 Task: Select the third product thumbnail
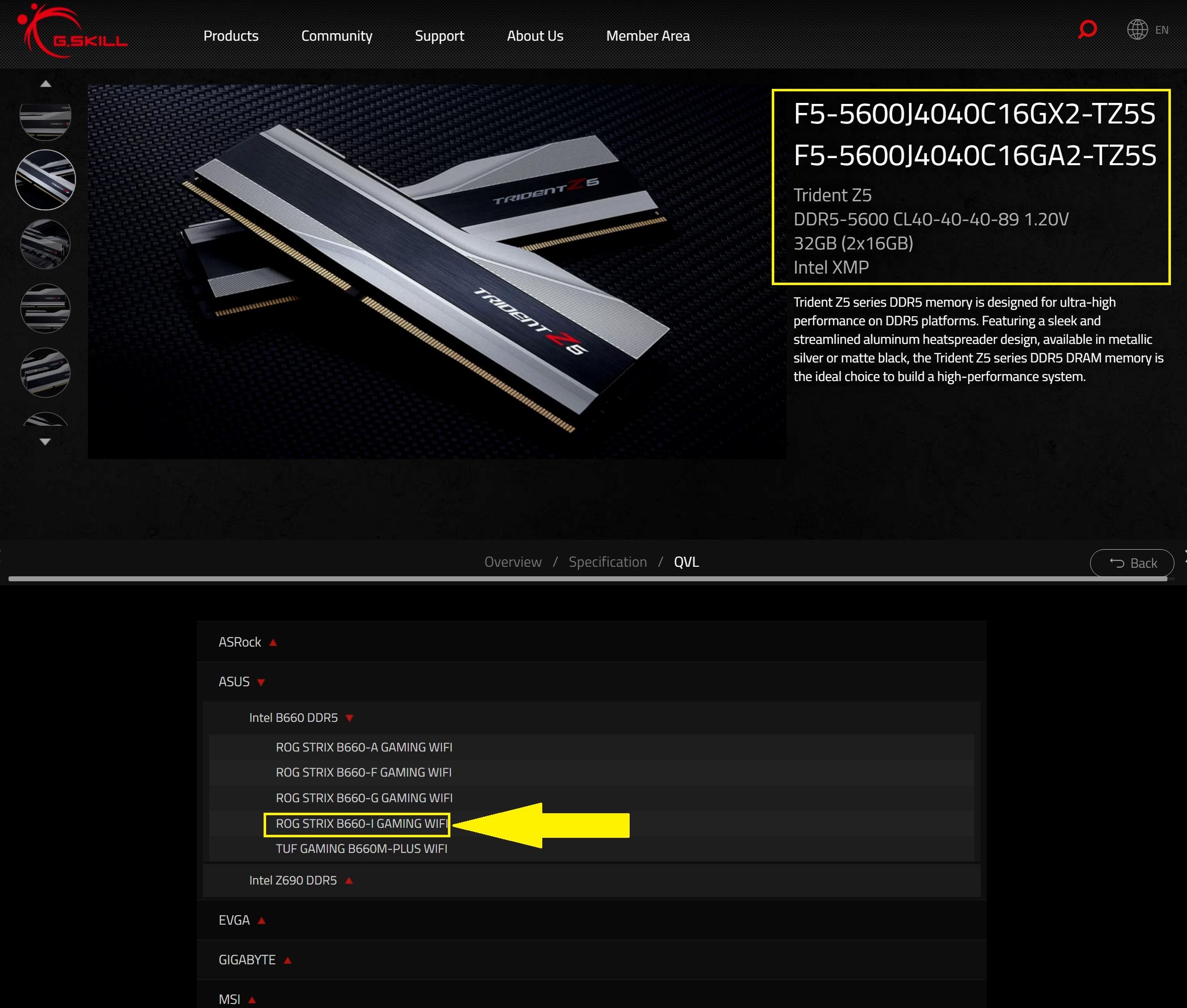(45, 244)
